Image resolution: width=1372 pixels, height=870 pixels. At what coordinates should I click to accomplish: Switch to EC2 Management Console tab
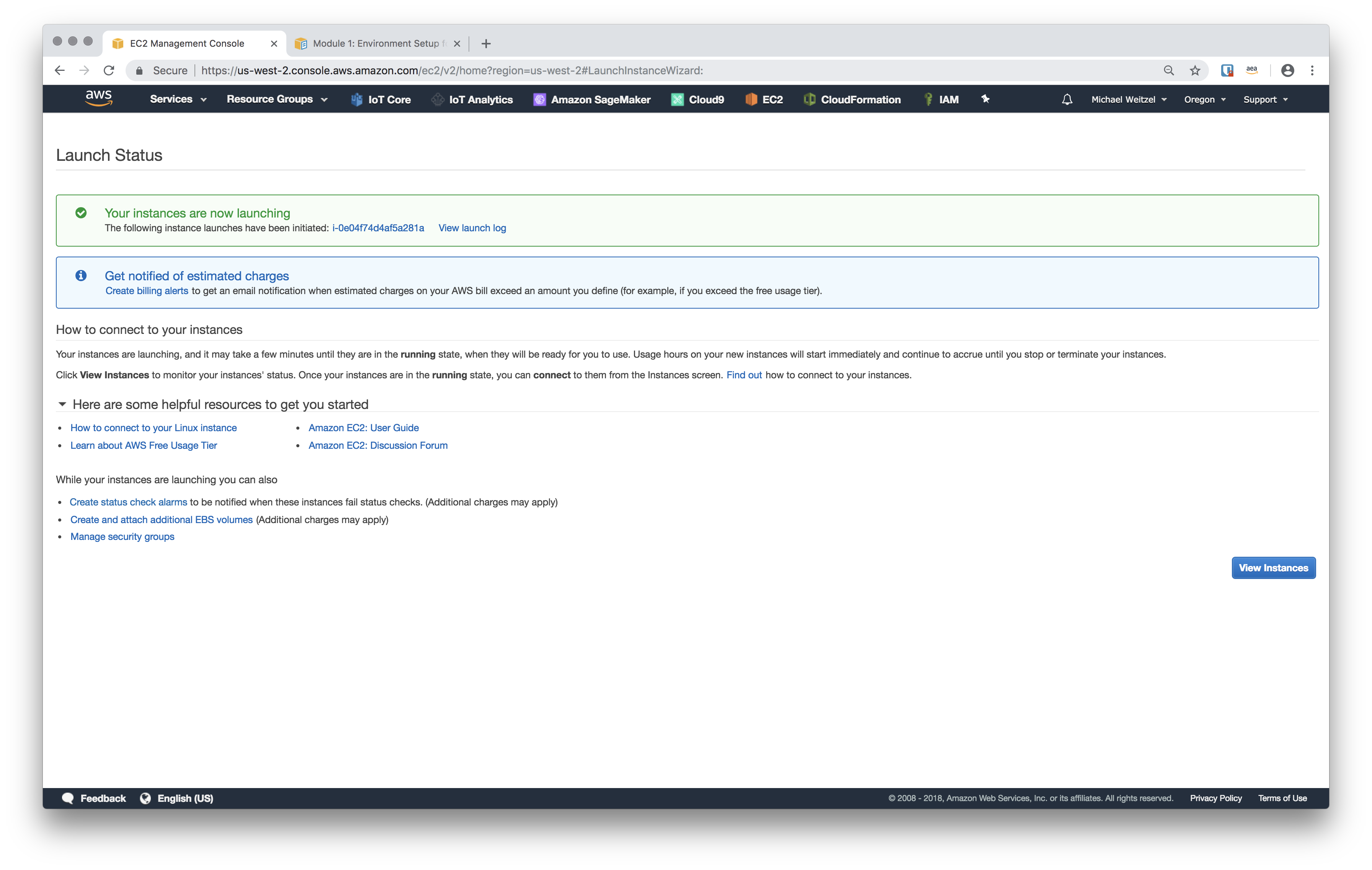pos(194,43)
